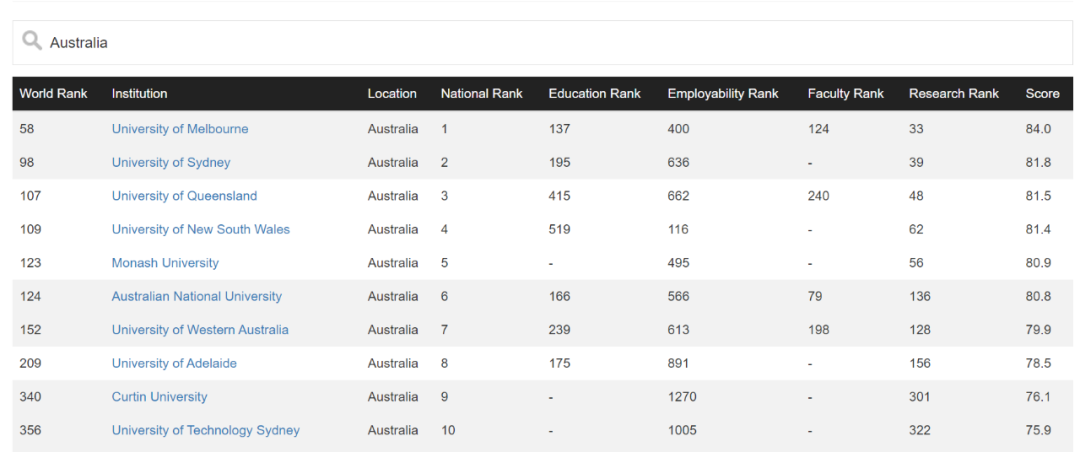Click faculty rank 124 in Melbourne row

pyautogui.click(x=818, y=129)
